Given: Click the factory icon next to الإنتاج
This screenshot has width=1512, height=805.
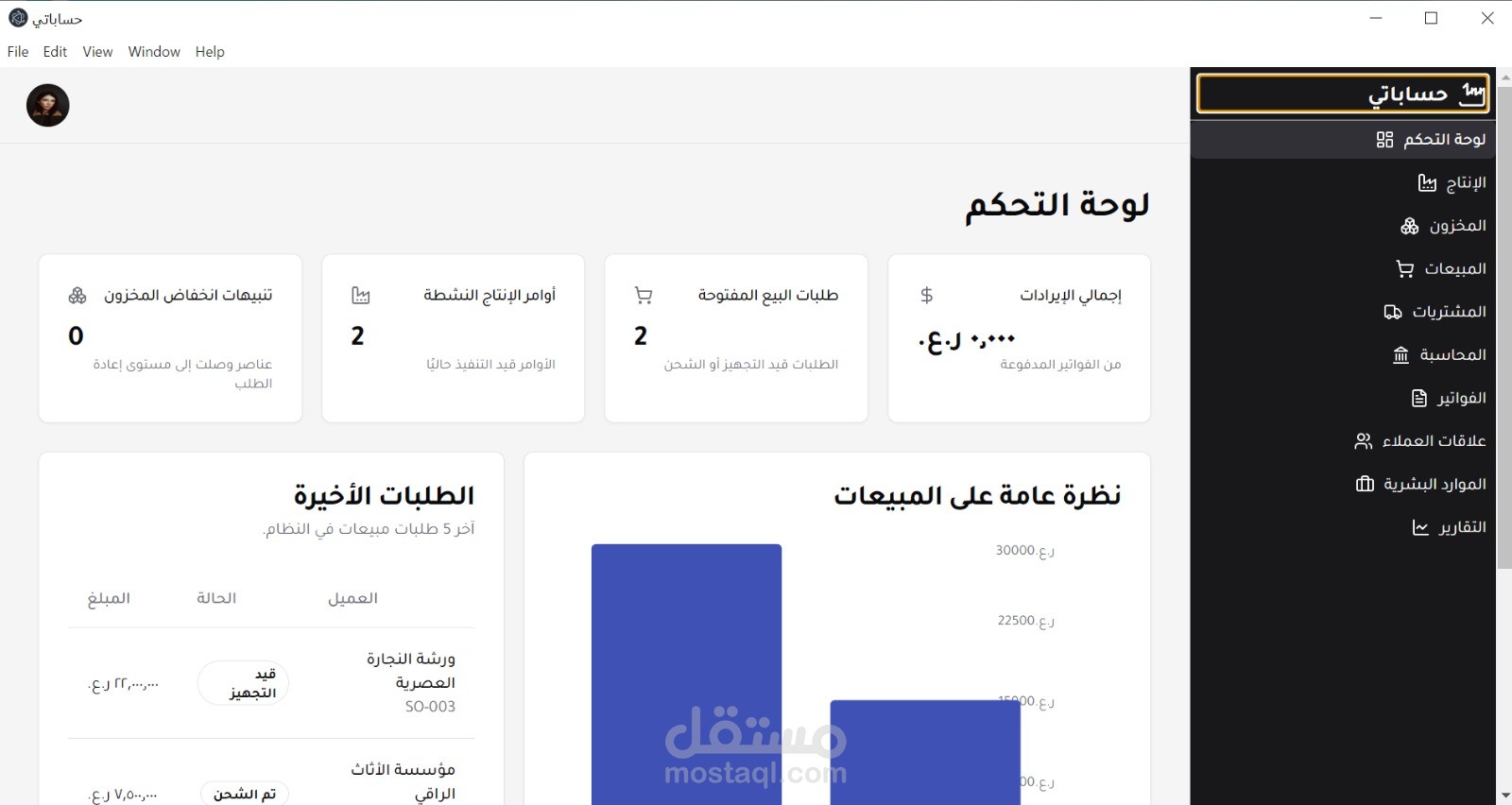Looking at the screenshot, I should [1427, 183].
